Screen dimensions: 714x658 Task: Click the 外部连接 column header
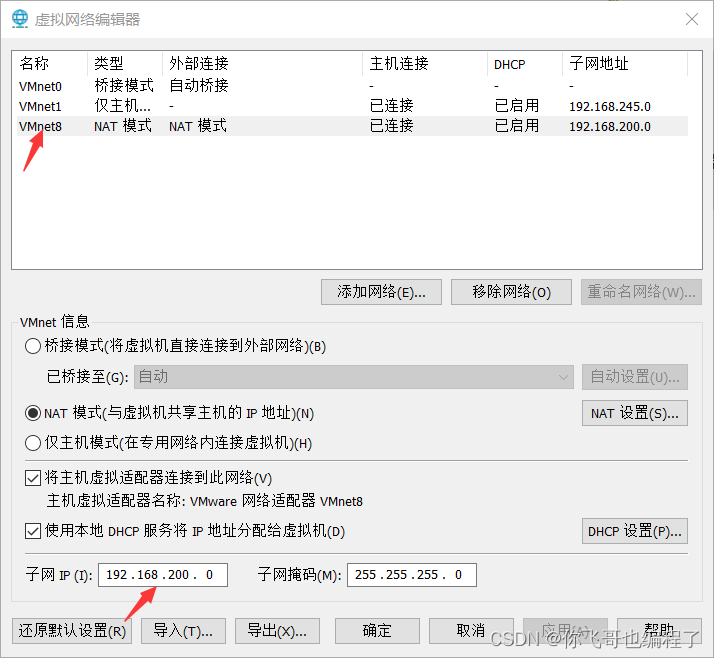(x=262, y=63)
